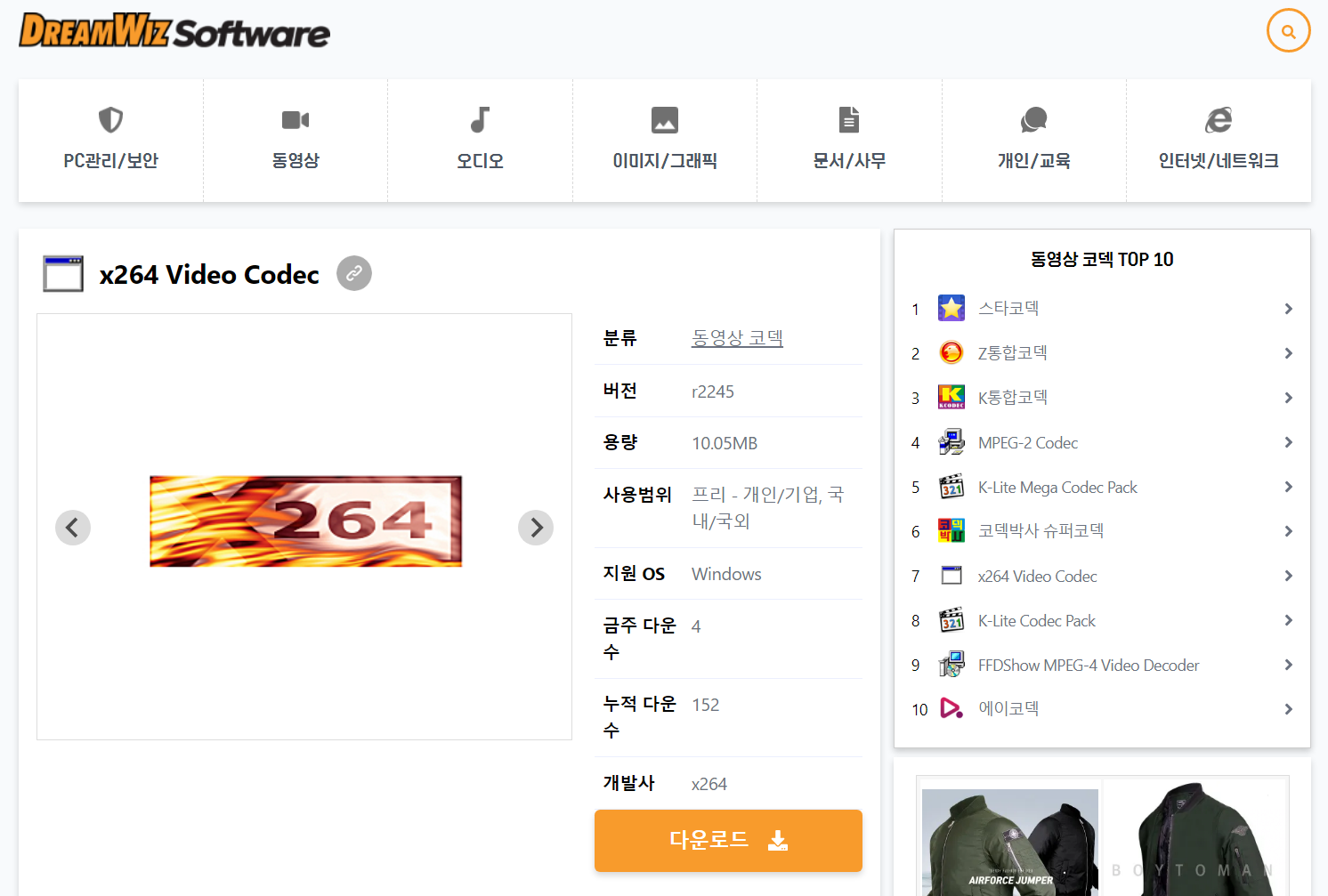Click the picture icon for 이미지/그래픽
The image size is (1328, 896).
665,119
